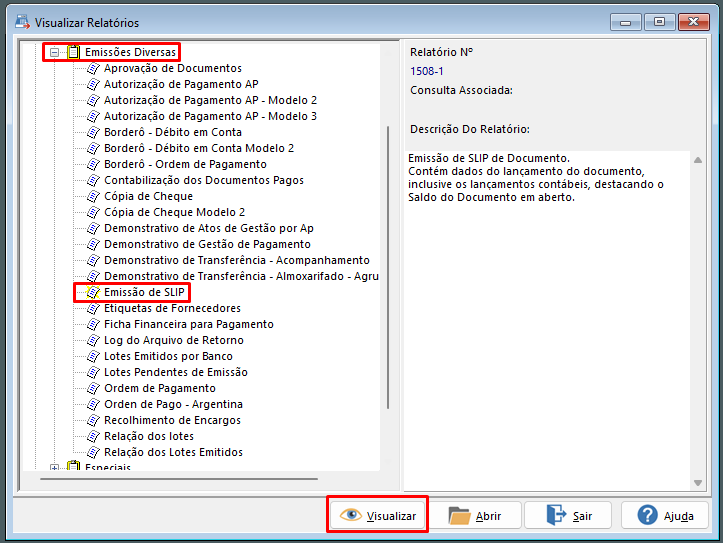Select Autorização de Pagamento AP - Modelo 3
The height and width of the screenshot is (543, 723).
tap(211, 116)
